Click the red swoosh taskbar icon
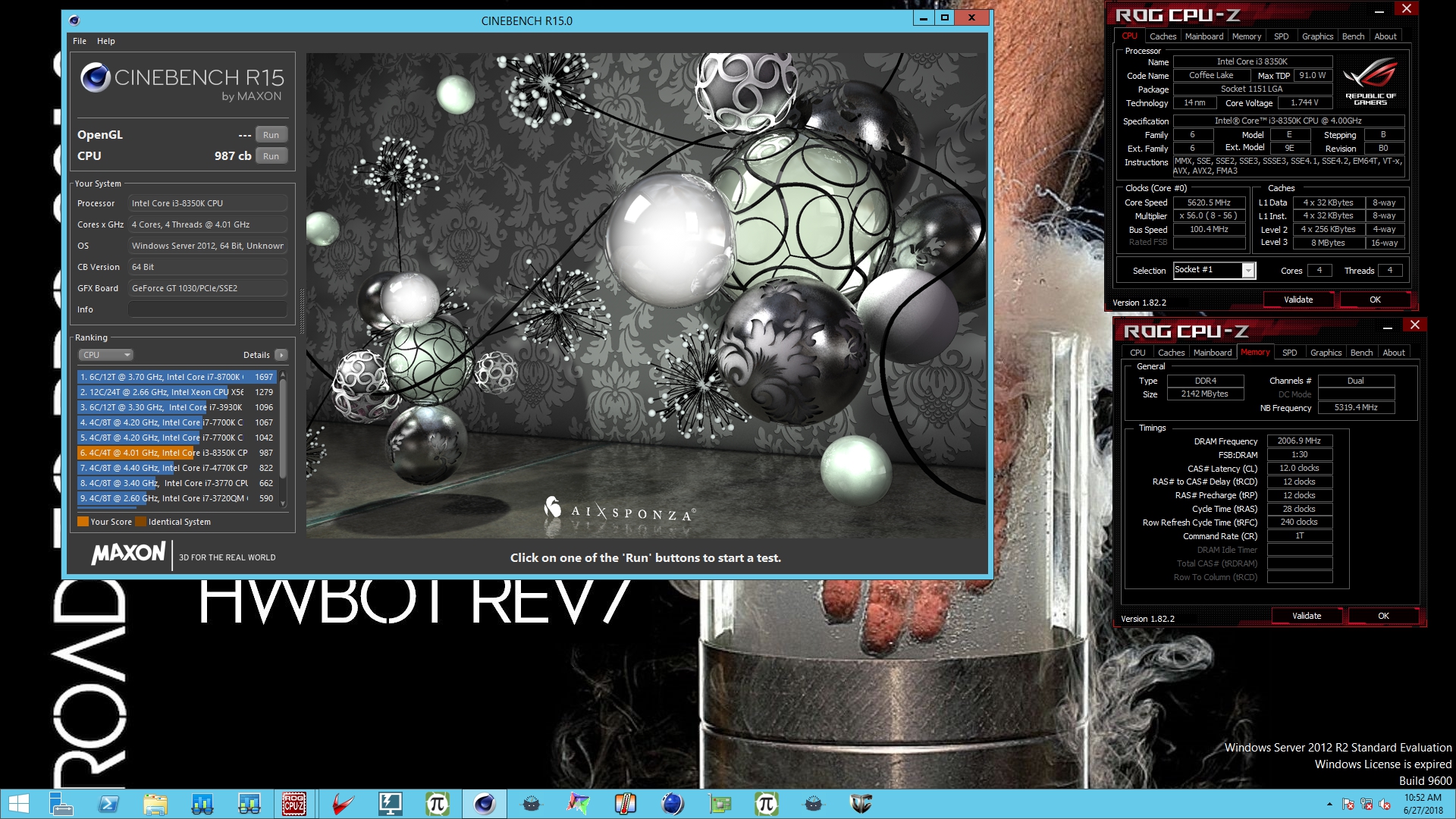1456x819 pixels. click(x=343, y=804)
